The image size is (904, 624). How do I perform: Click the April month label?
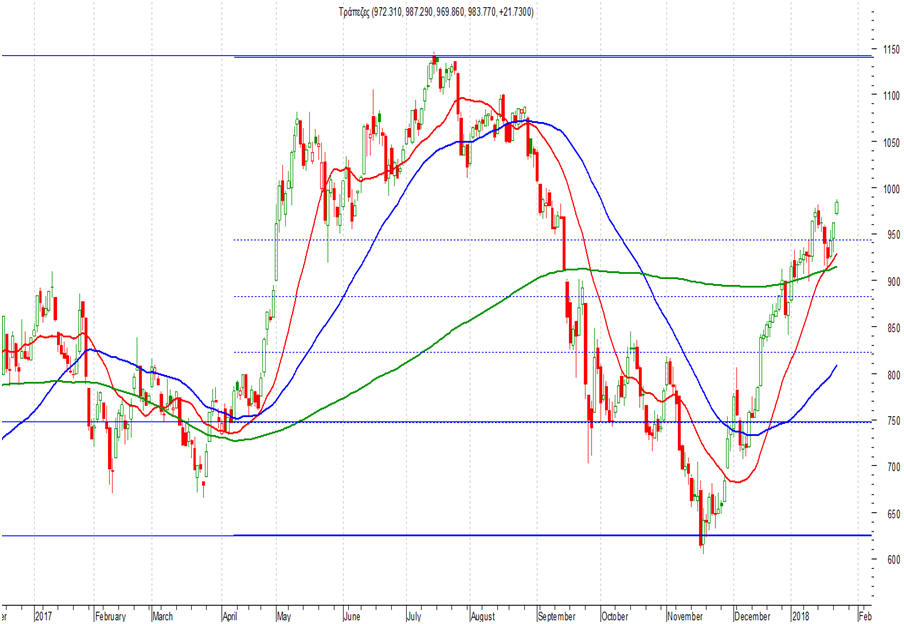point(230,617)
